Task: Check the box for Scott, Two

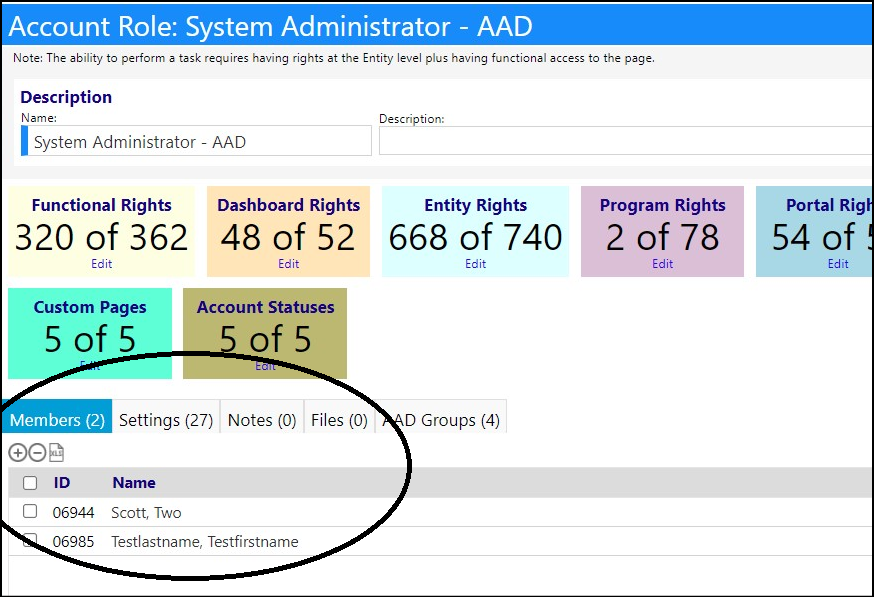Action: [x=30, y=511]
